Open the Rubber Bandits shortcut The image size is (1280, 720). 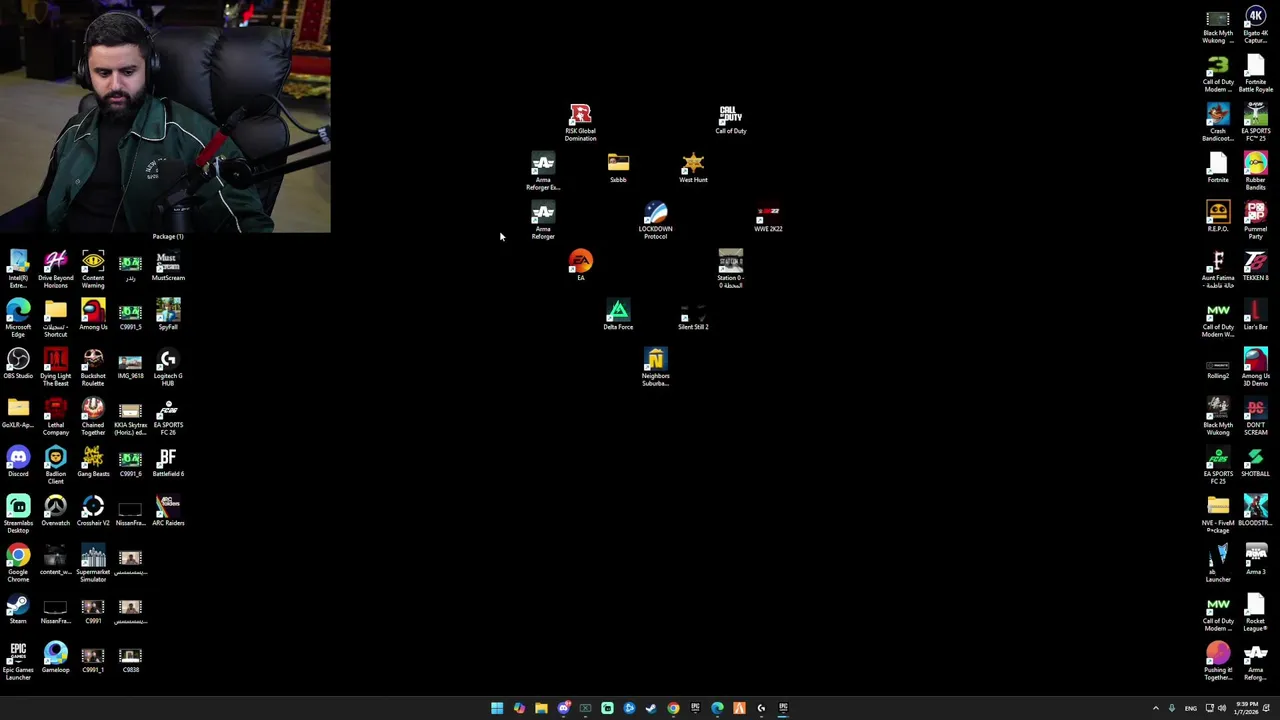[1255, 172]
